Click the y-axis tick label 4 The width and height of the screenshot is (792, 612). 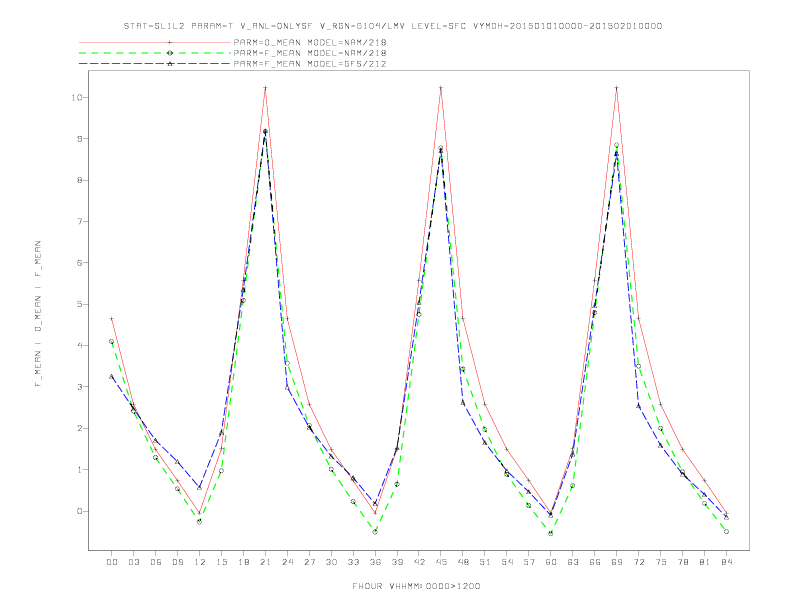click(x=80, y=346)
